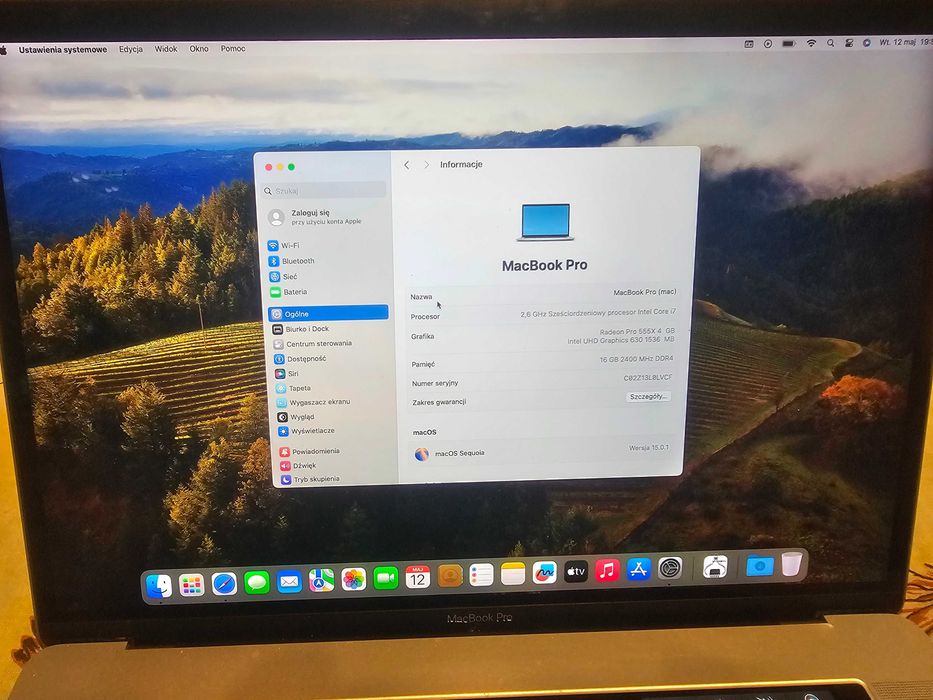Open Launchpad from the Dock
Image resolution: width=933 pixels, height=700 pixels.
pyautogui.click(x=192, y=585)
